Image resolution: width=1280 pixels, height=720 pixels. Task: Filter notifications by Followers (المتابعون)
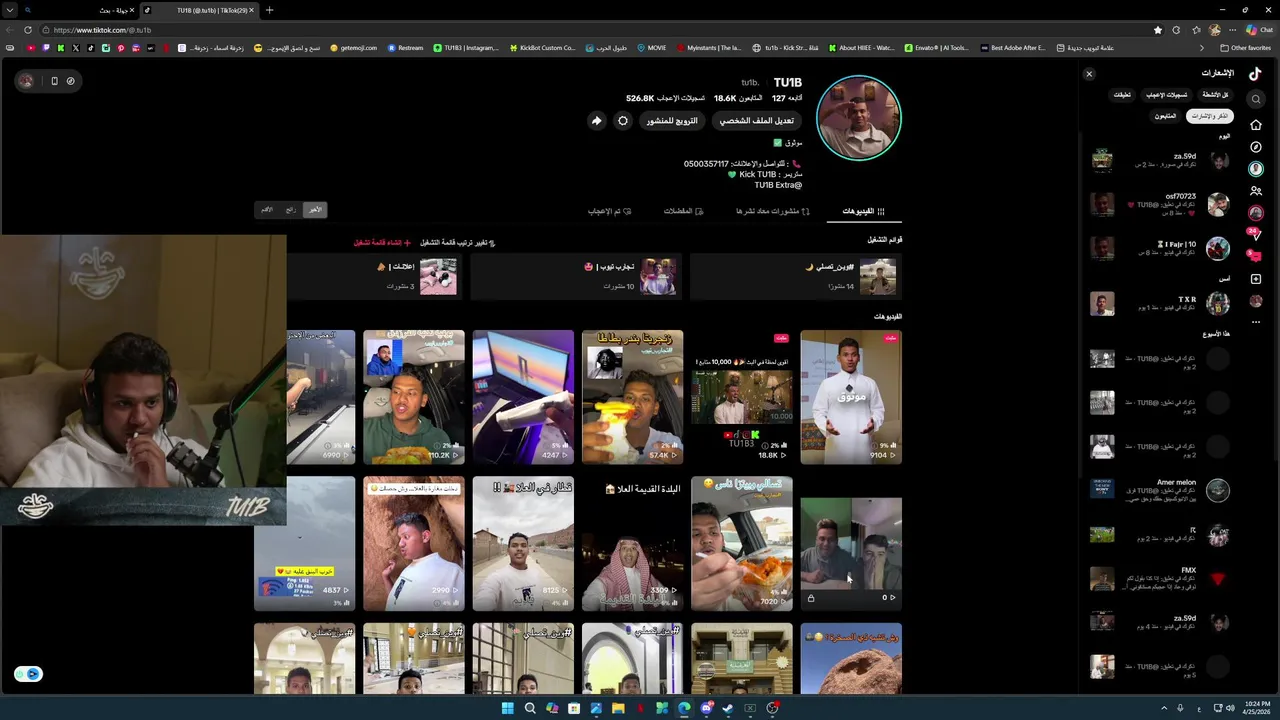(1166, 116)
